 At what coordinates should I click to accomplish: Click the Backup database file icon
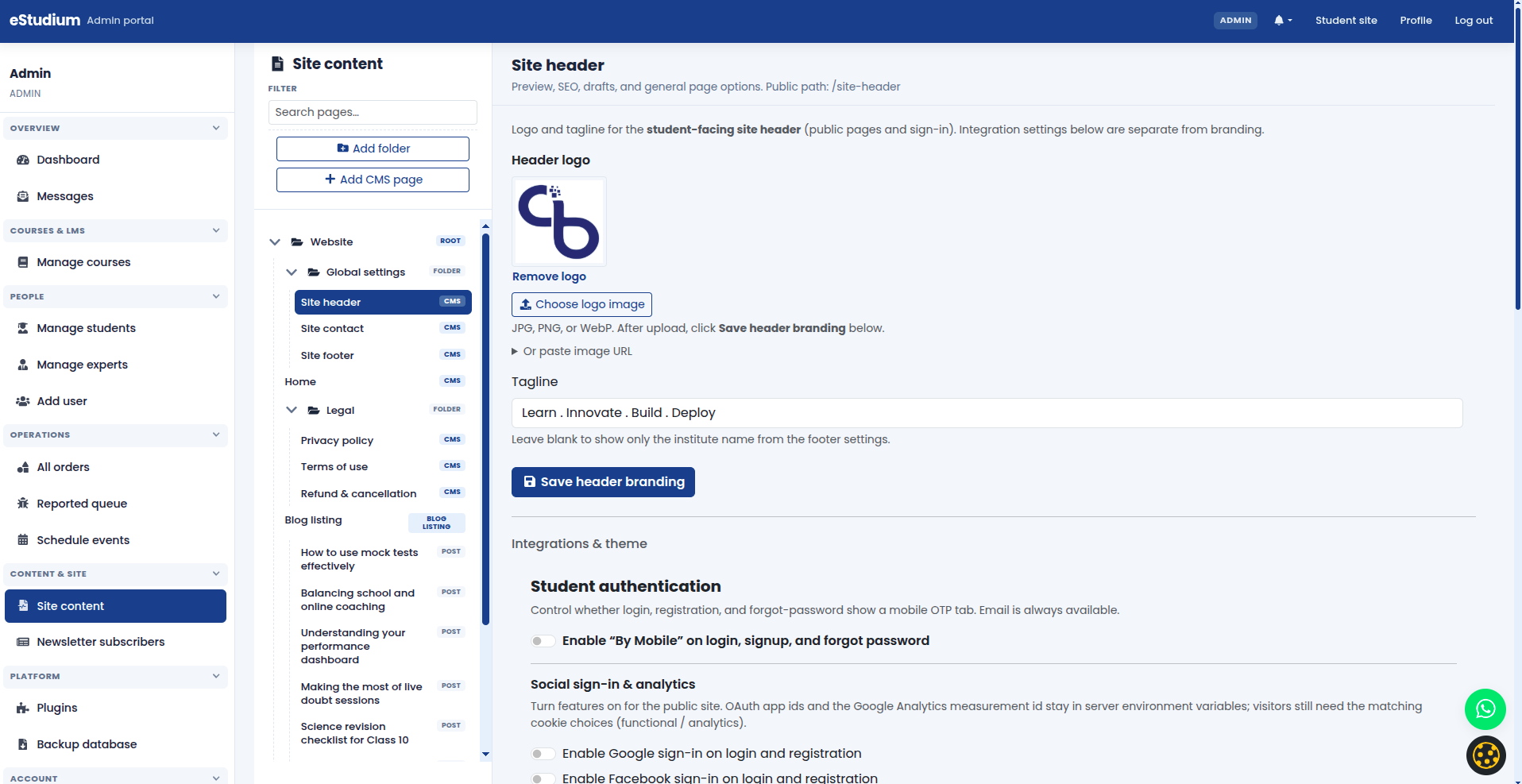pyautogui.click(x=23, y=744)
